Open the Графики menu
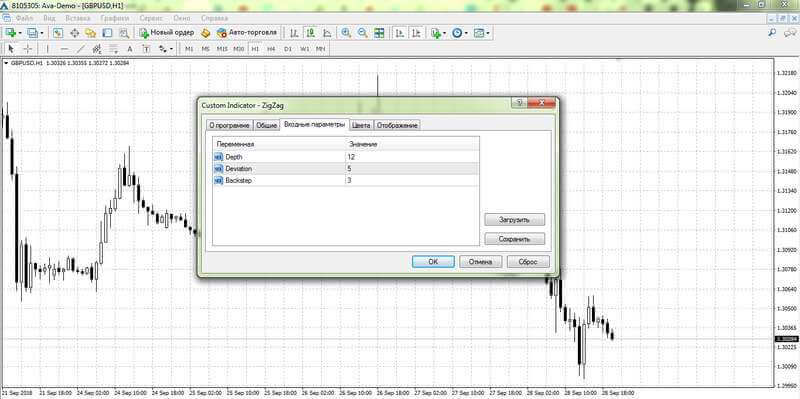Image resolution: width=800 pixels, height=399 pixels. click(115, 18)
